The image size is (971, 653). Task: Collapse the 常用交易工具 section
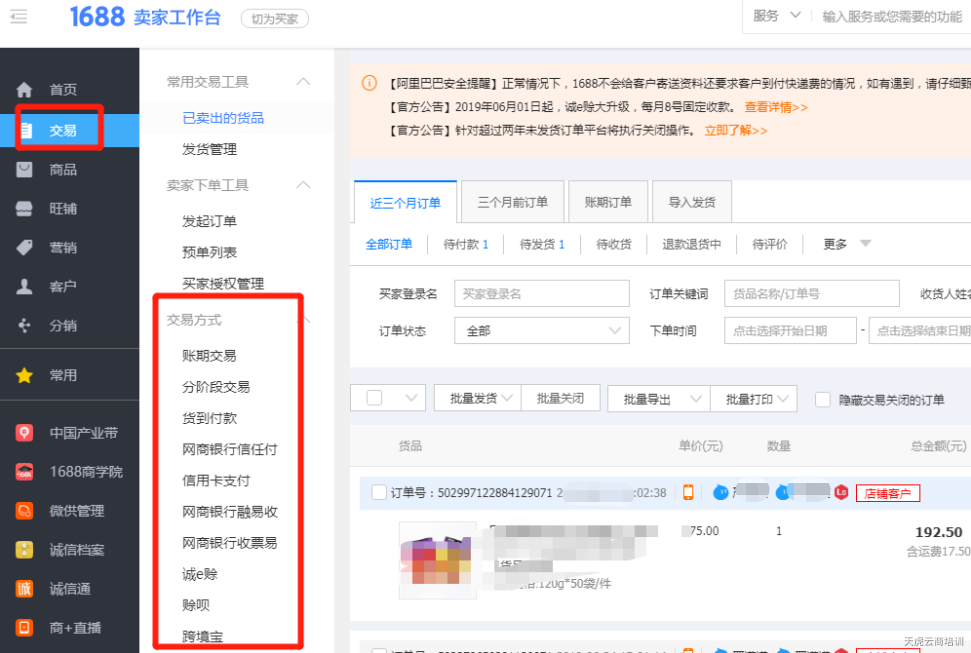click(x=303, y=82)
